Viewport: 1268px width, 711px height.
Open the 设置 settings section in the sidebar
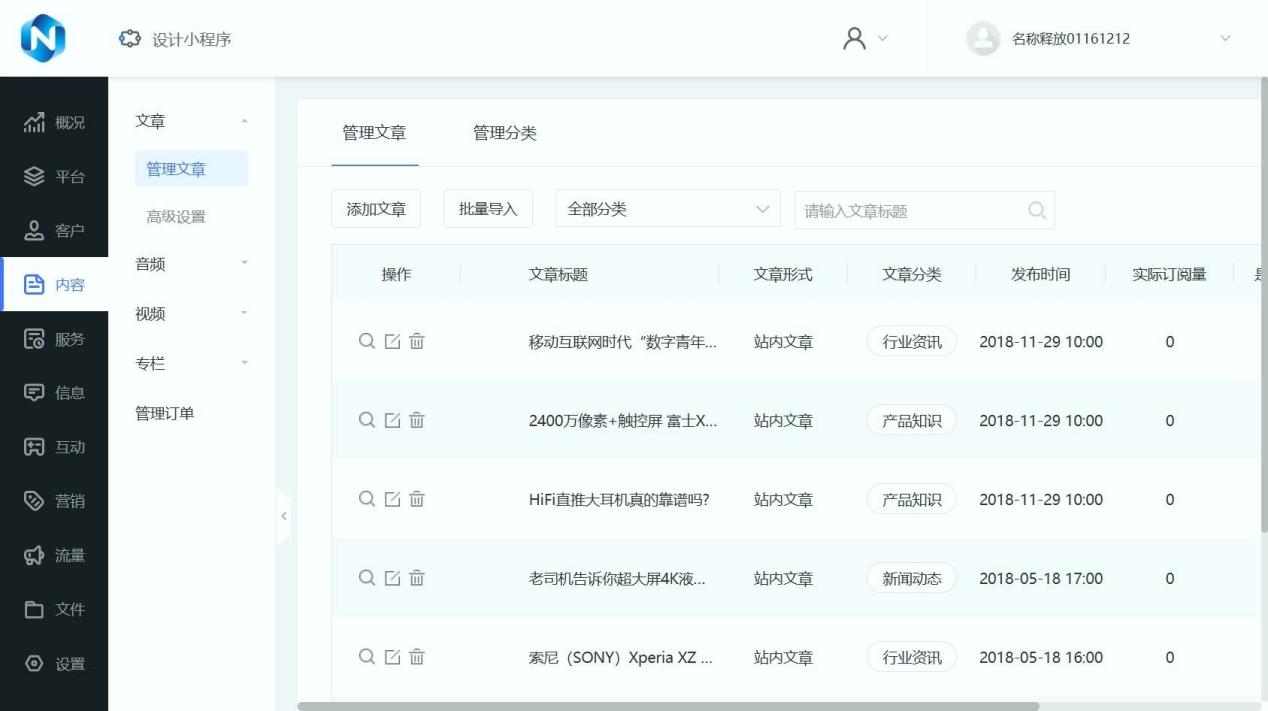pos(54,664)
